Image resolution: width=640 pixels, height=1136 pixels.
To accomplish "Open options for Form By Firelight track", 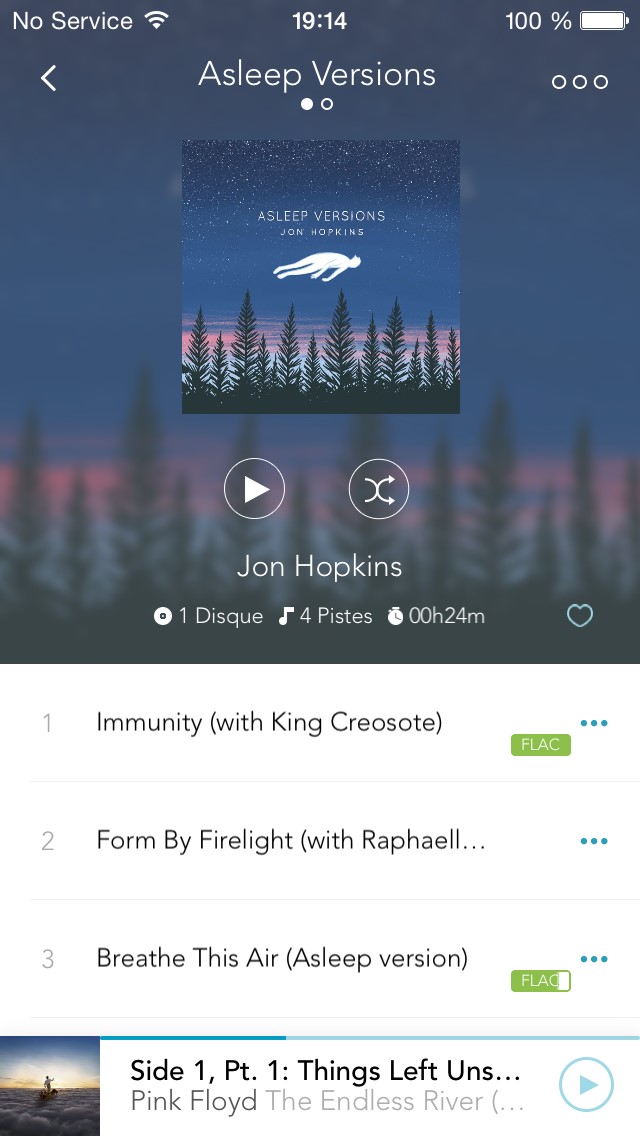I will [x=594, y=840].
